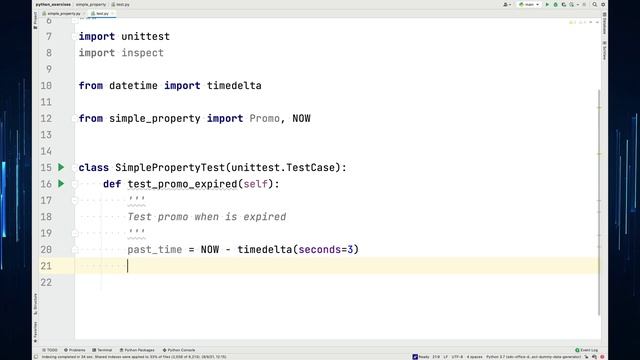Close the simple_property.py tab
640x360 pixels.
pos(84,13)
